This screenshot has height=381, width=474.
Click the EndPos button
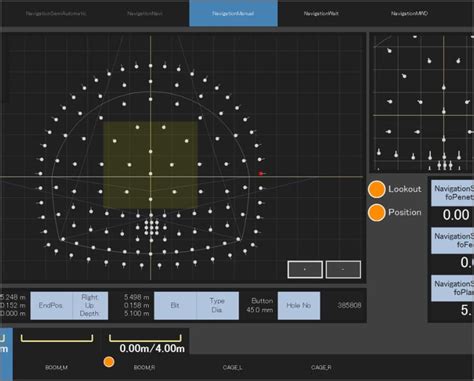[x=51, y=306]
